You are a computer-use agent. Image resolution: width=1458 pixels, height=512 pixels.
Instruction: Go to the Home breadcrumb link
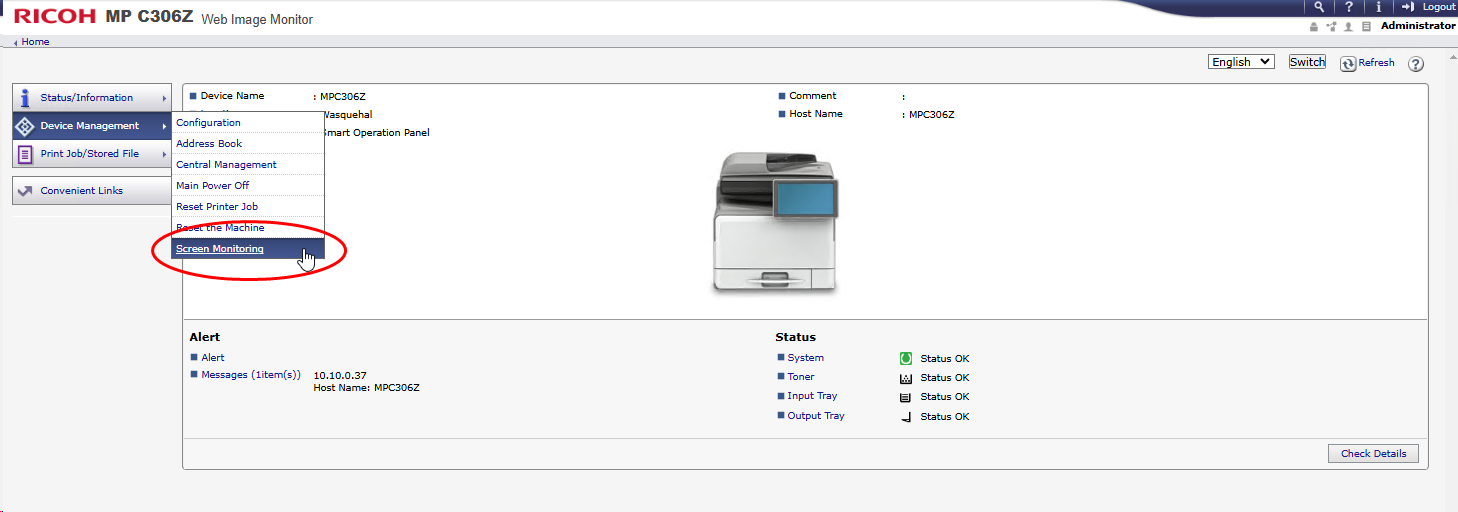click(35, 42)
